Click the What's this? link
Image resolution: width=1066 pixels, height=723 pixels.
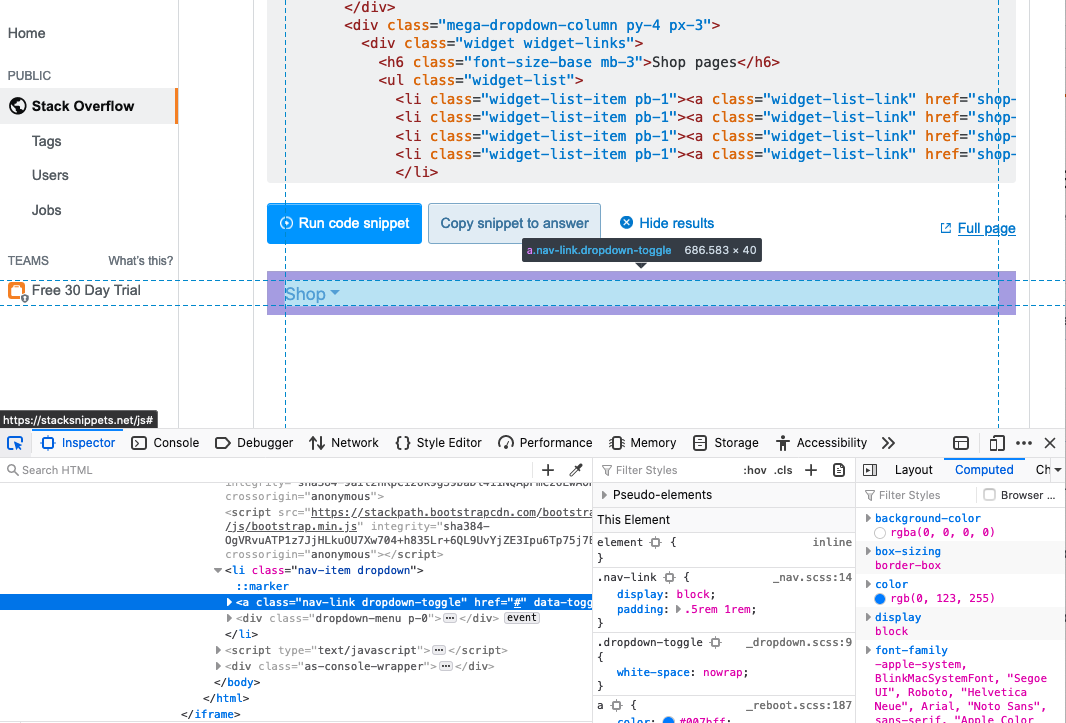tap(141, 260)
